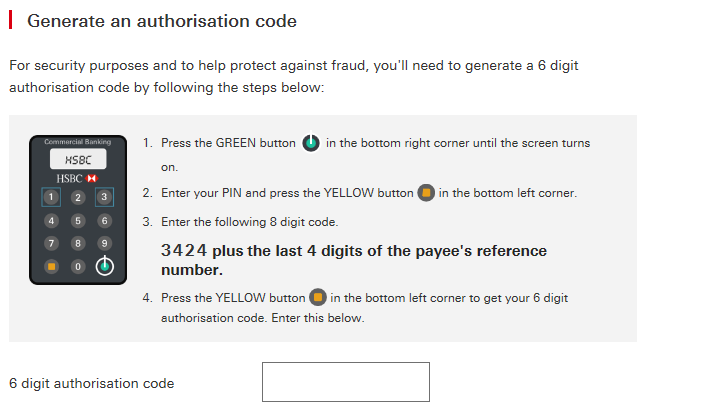Click key 3 on the device keypad
Viewport: 722px width, 410px height.
[105, 197]
